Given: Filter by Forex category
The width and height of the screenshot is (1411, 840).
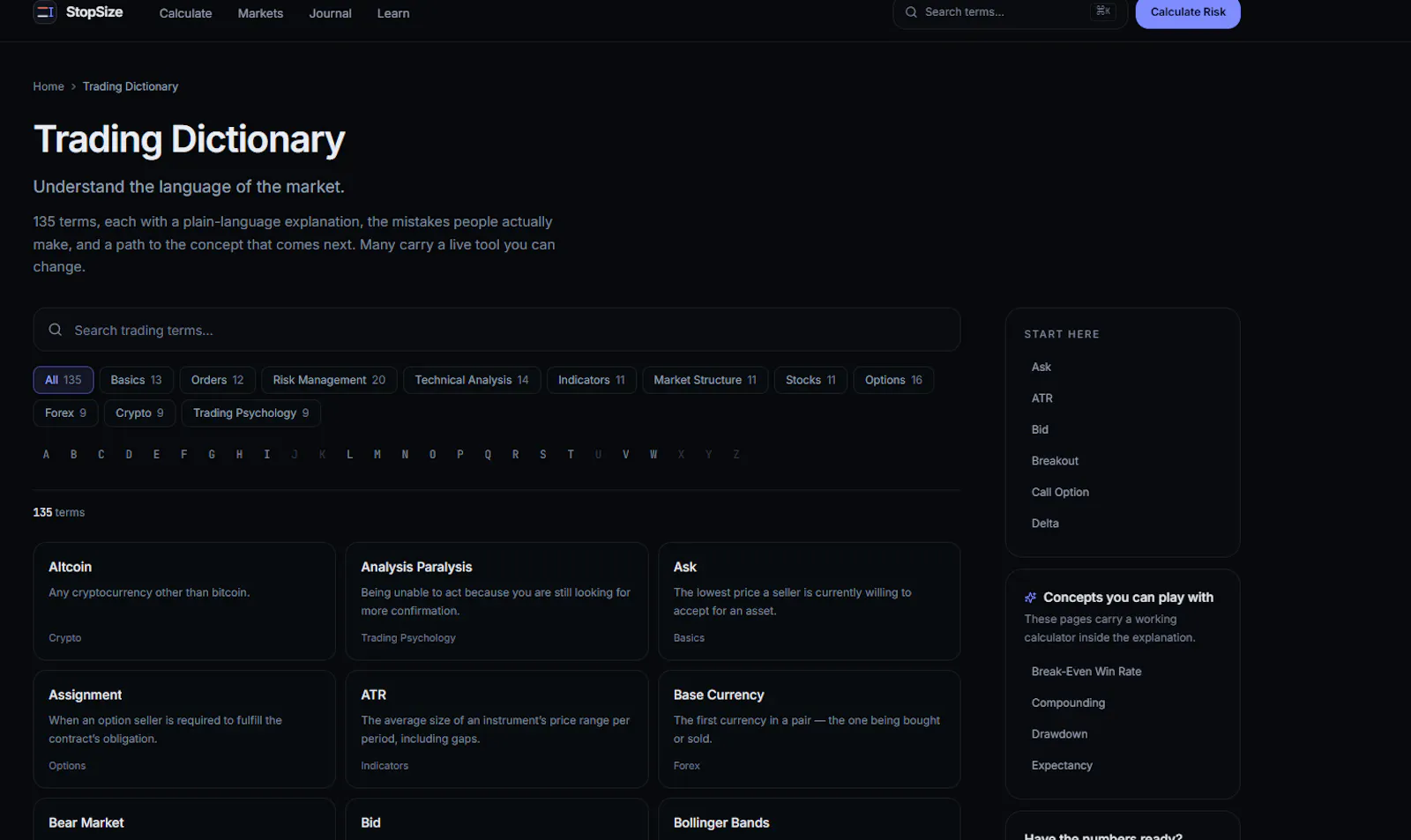Looking at the screenshot, I should click(66, 413).
